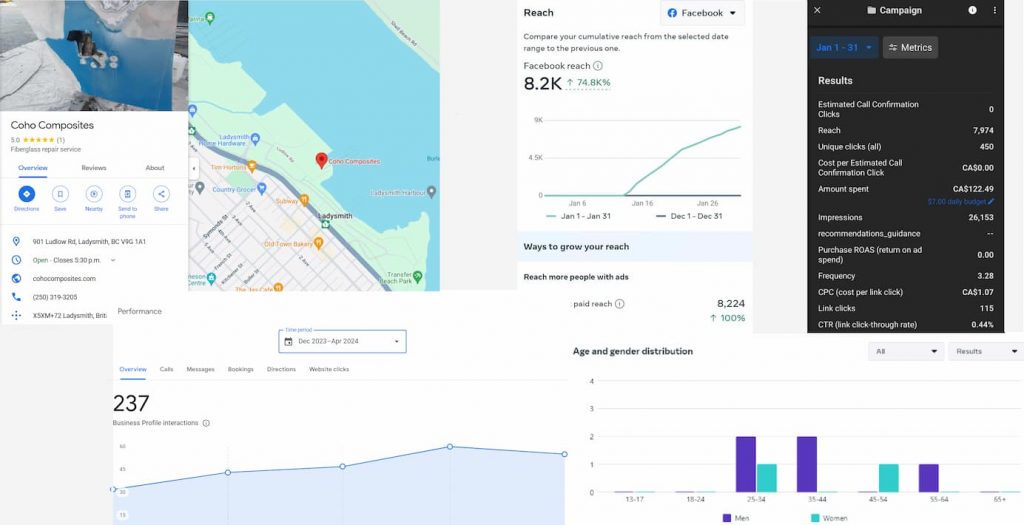Click the Nearby icon button
The image size is (1024, 525).
point(94,194)
